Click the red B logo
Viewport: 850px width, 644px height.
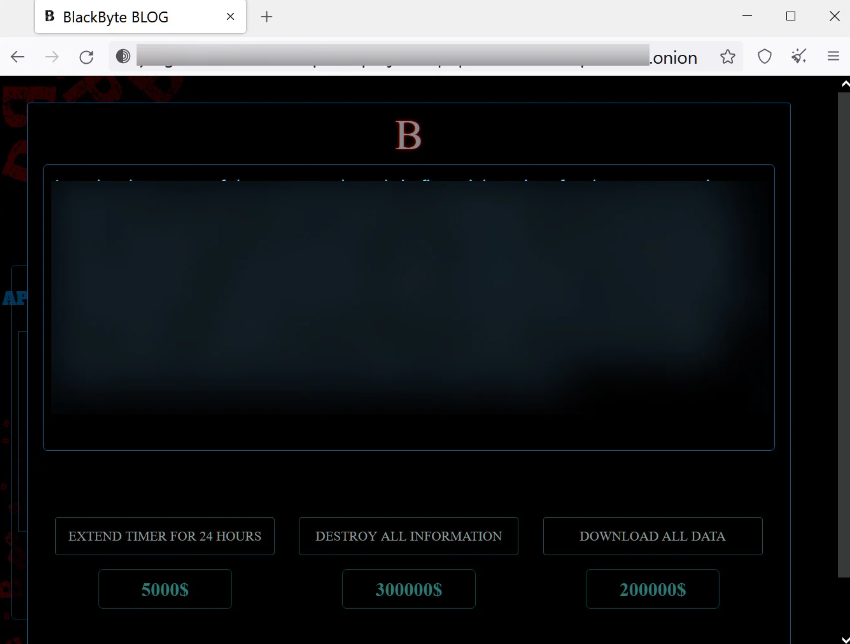[x=408, y=134]
